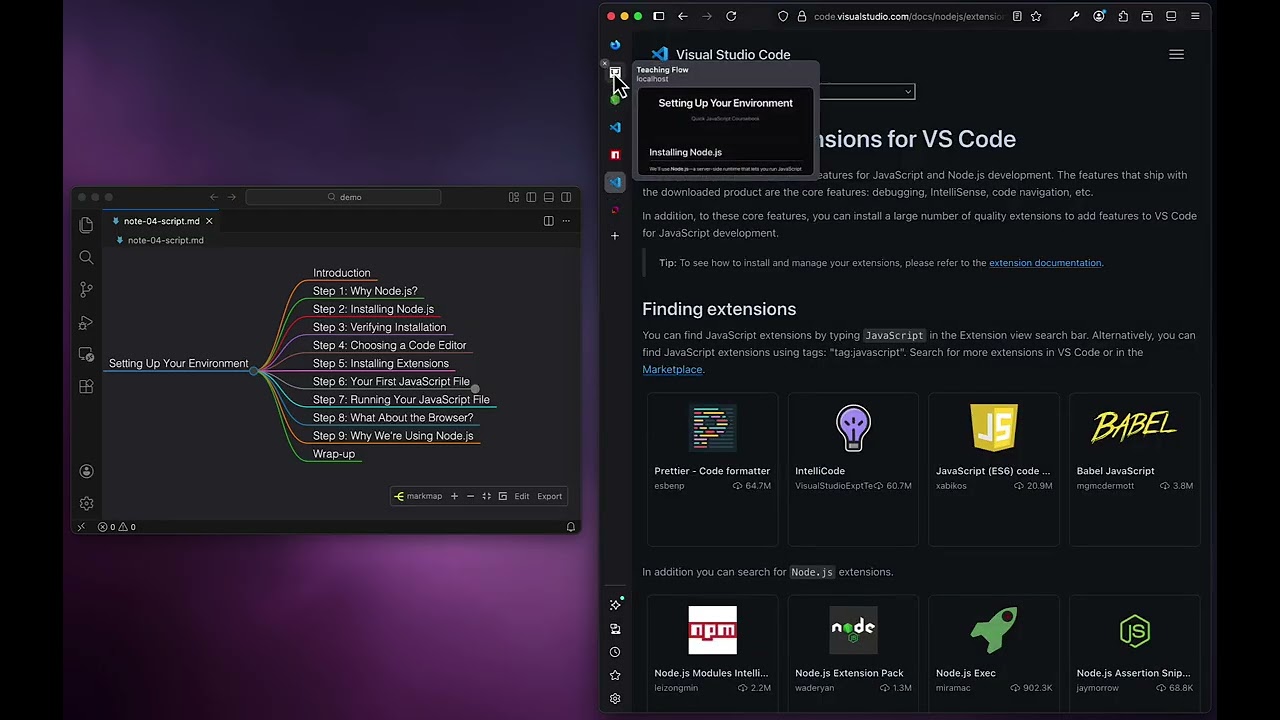Image resolution: width=1280 pixels, height=720 pixels.
Task: Click the Step 6: Your First JavaScript File node
Action: click(391, 381)
